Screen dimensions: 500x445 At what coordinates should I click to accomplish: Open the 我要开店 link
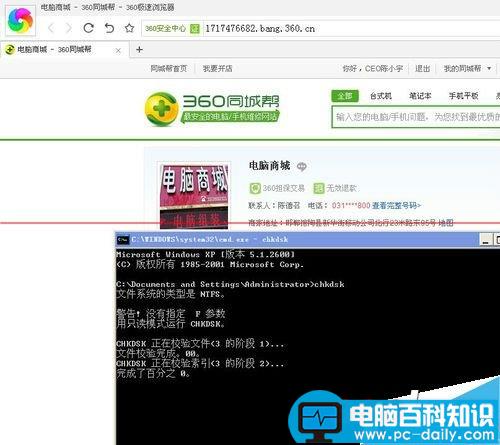[x=217, y=69]
